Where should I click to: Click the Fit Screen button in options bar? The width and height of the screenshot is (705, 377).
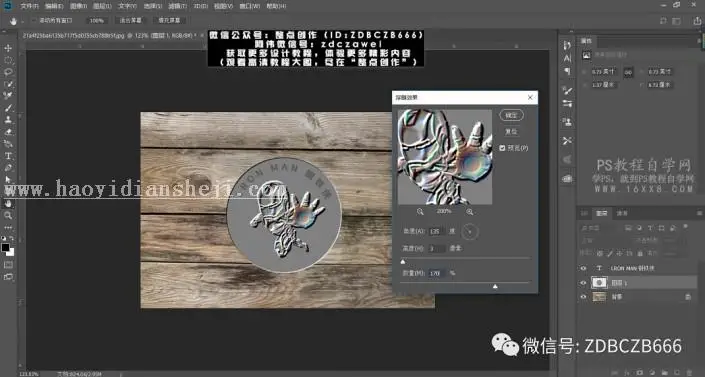(130, 21)
